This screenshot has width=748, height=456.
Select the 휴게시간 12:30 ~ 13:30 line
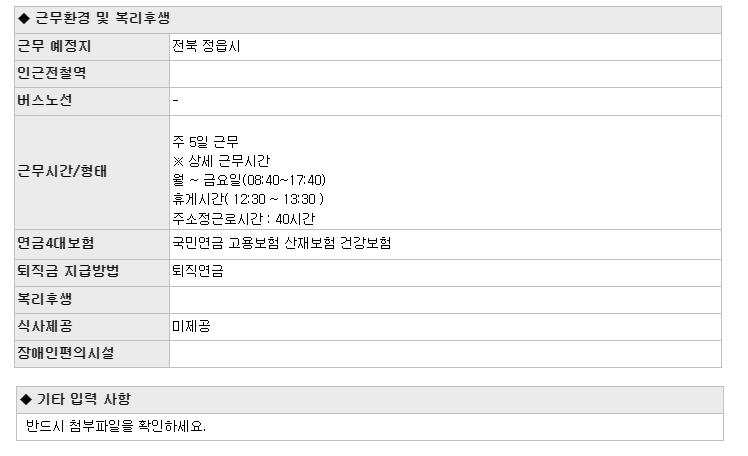click(248, 199)
